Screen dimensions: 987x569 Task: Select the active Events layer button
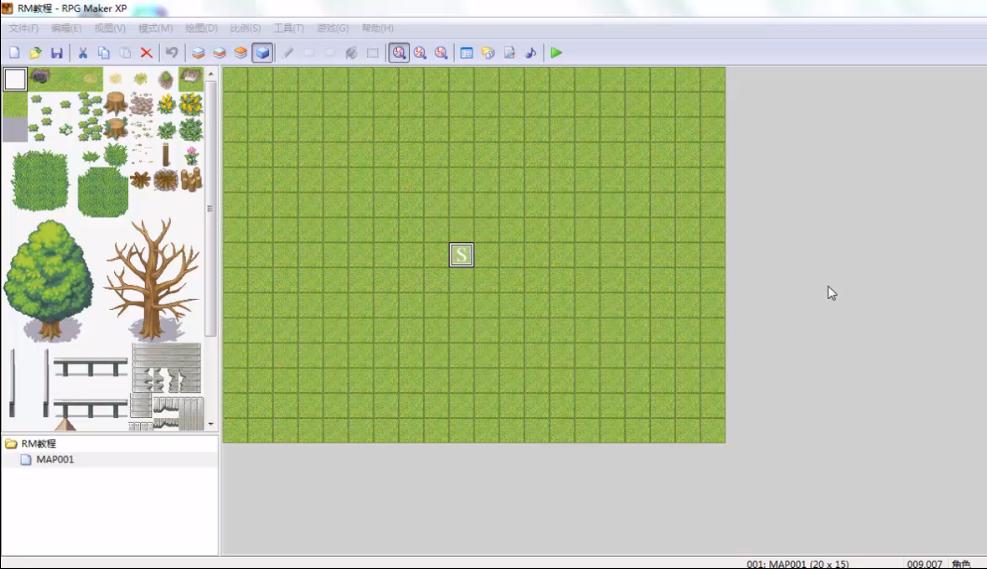pyautogui.click(x=262, y=53)
